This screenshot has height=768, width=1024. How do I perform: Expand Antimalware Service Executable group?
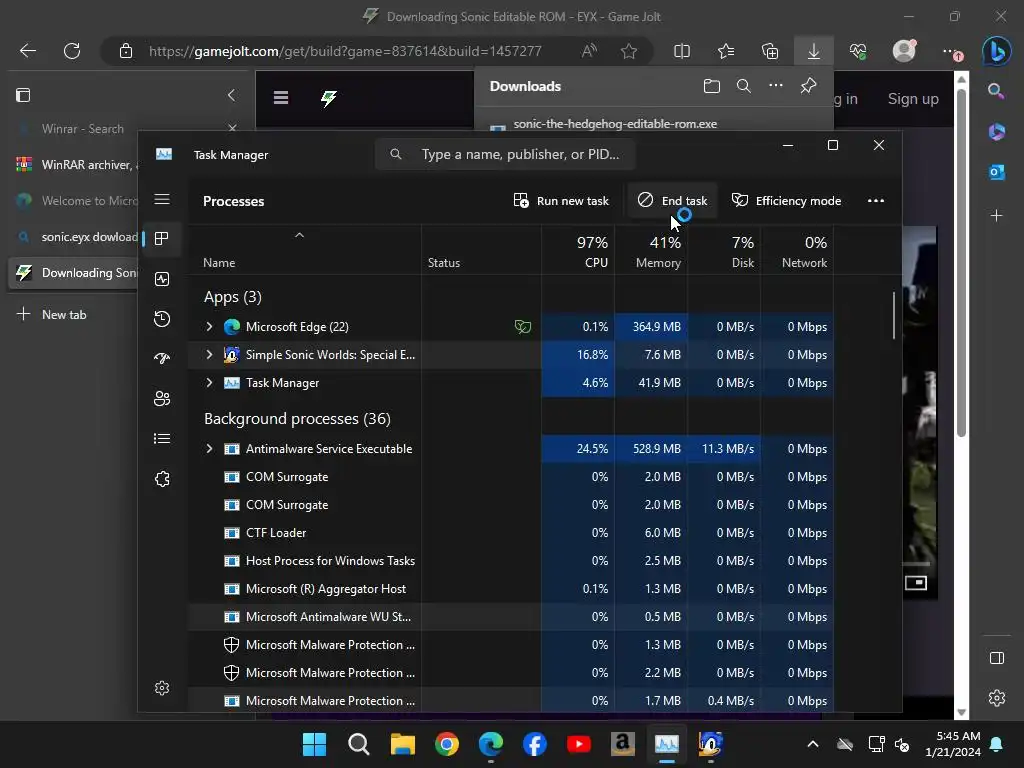(209, 449)
